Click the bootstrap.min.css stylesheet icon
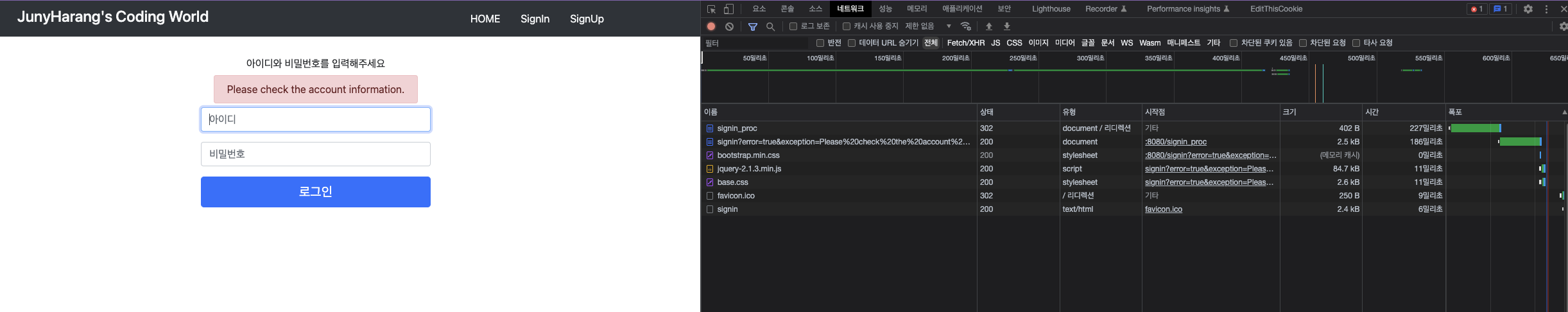The height and width of the screenshot is (312, 1568). [710, 155]
